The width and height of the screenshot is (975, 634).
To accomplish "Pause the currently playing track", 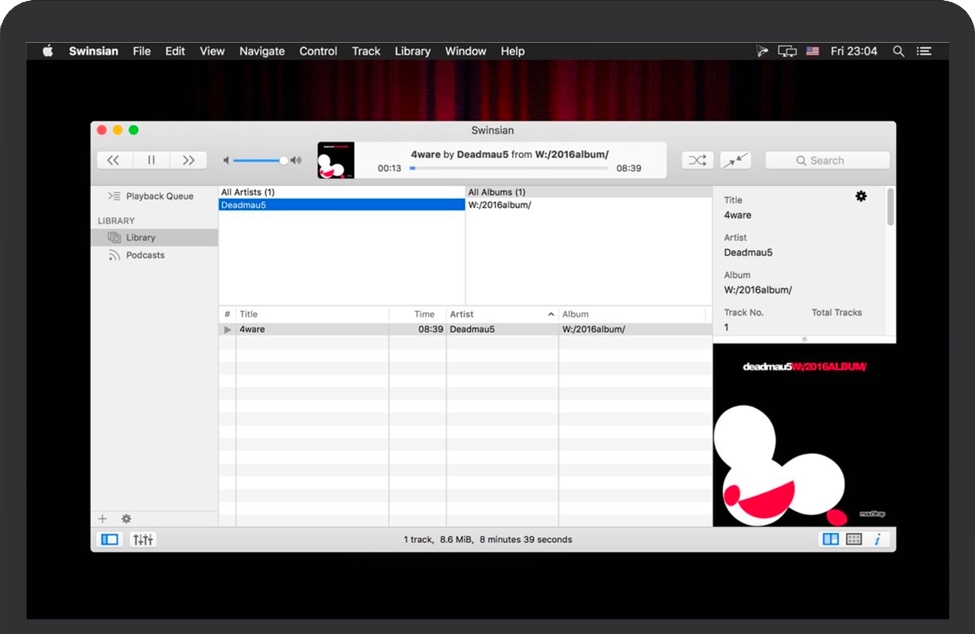I will pyautogui.click(x=151, y=160).
